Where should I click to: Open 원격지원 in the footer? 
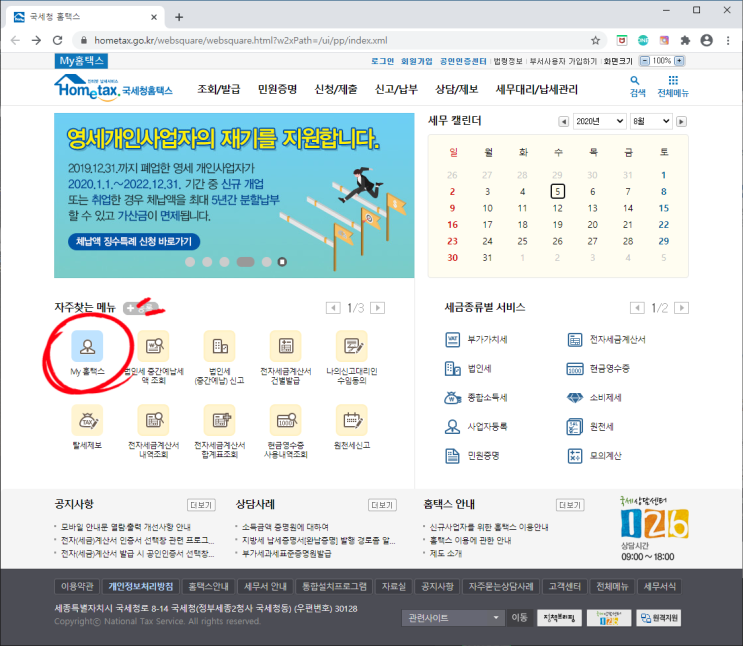point(659,618)
